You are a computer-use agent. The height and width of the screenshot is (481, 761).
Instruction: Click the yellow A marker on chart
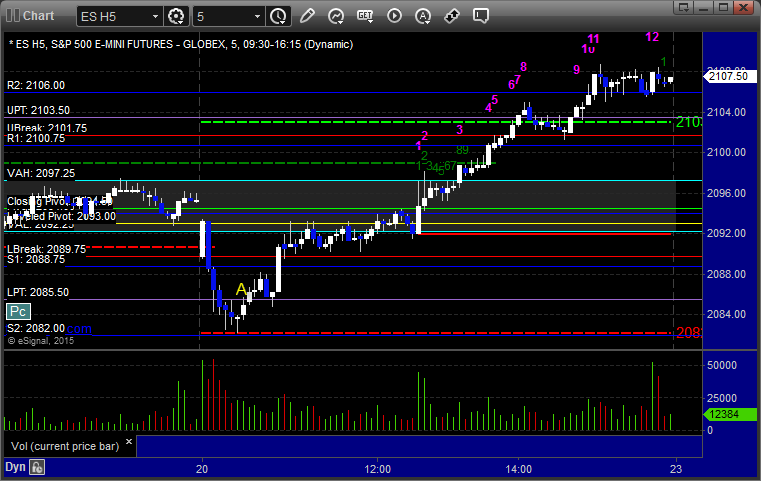241,289
